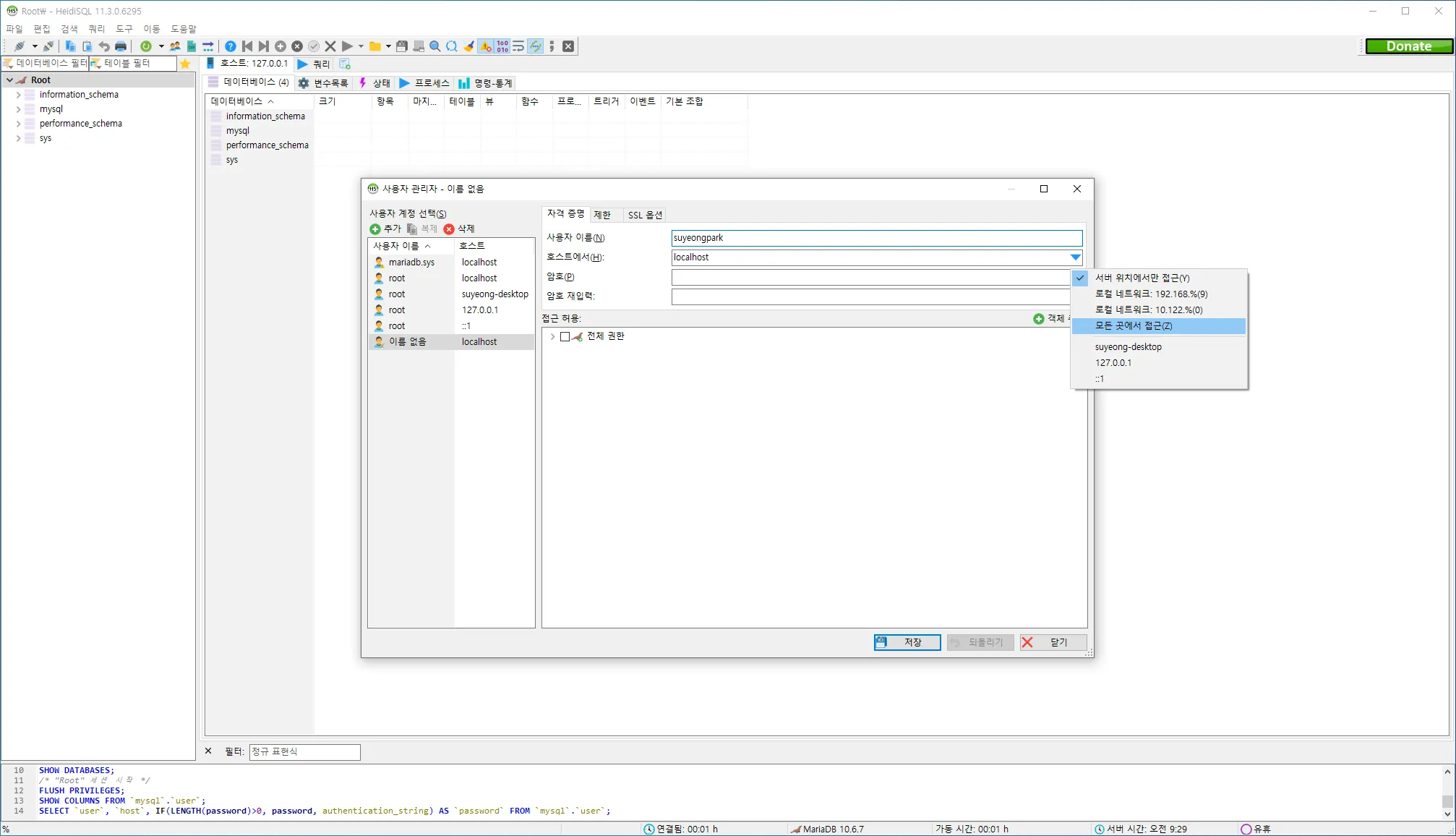
Task: Toggle the binary 100/010 toolbar button
Action: [x=502, y=46]
